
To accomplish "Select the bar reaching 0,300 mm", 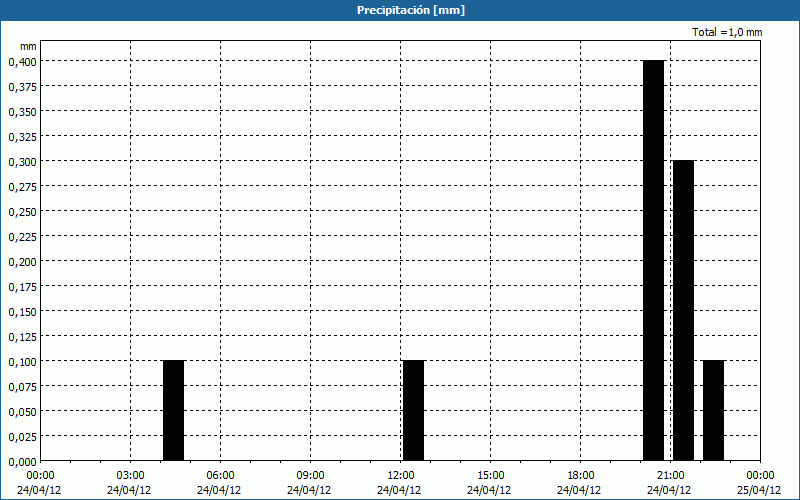I will (684, 310).
